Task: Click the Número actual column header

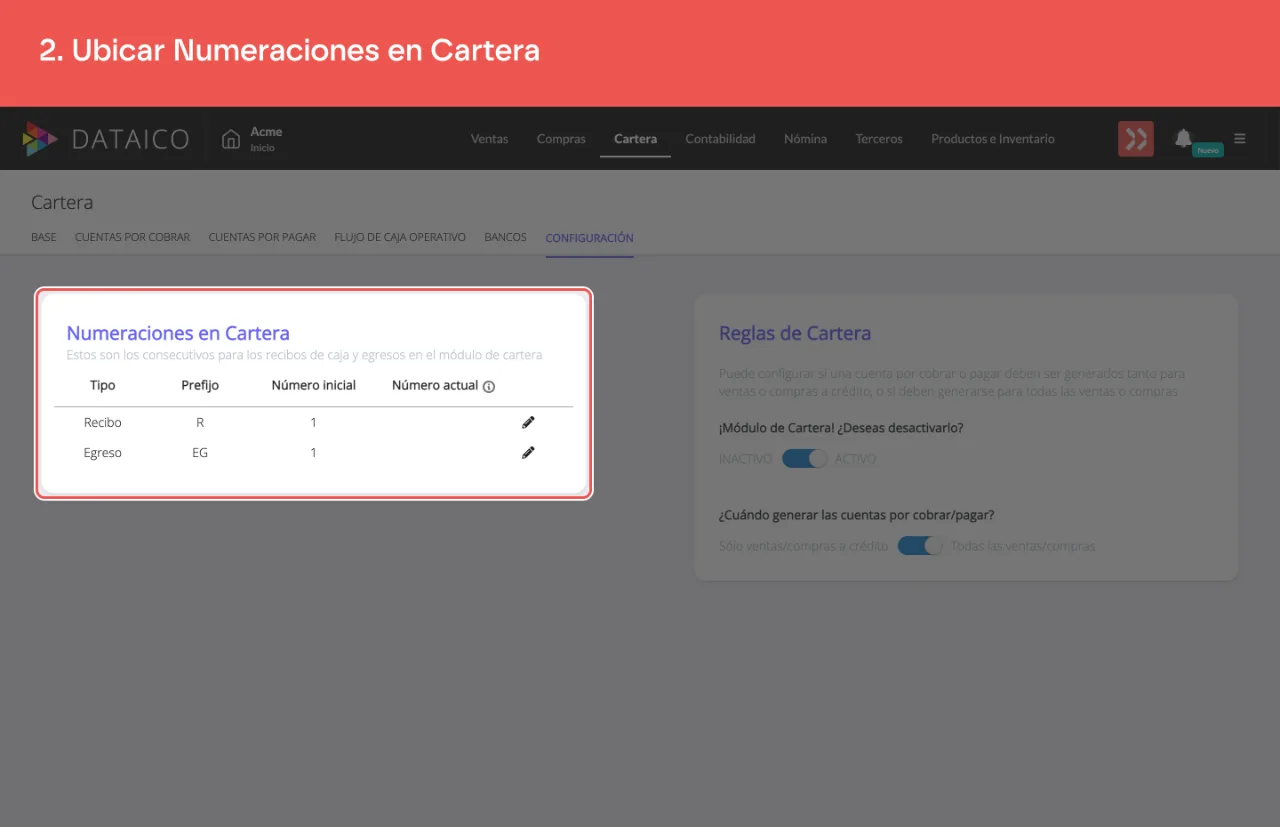Action: pyautogui.click(x=435, y=385)
